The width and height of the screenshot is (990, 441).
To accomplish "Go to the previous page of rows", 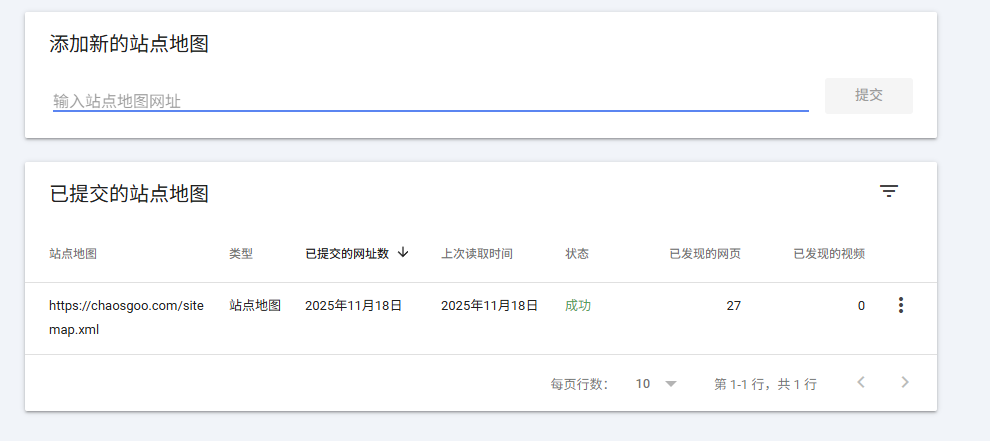I will click(x=861, y=382).
